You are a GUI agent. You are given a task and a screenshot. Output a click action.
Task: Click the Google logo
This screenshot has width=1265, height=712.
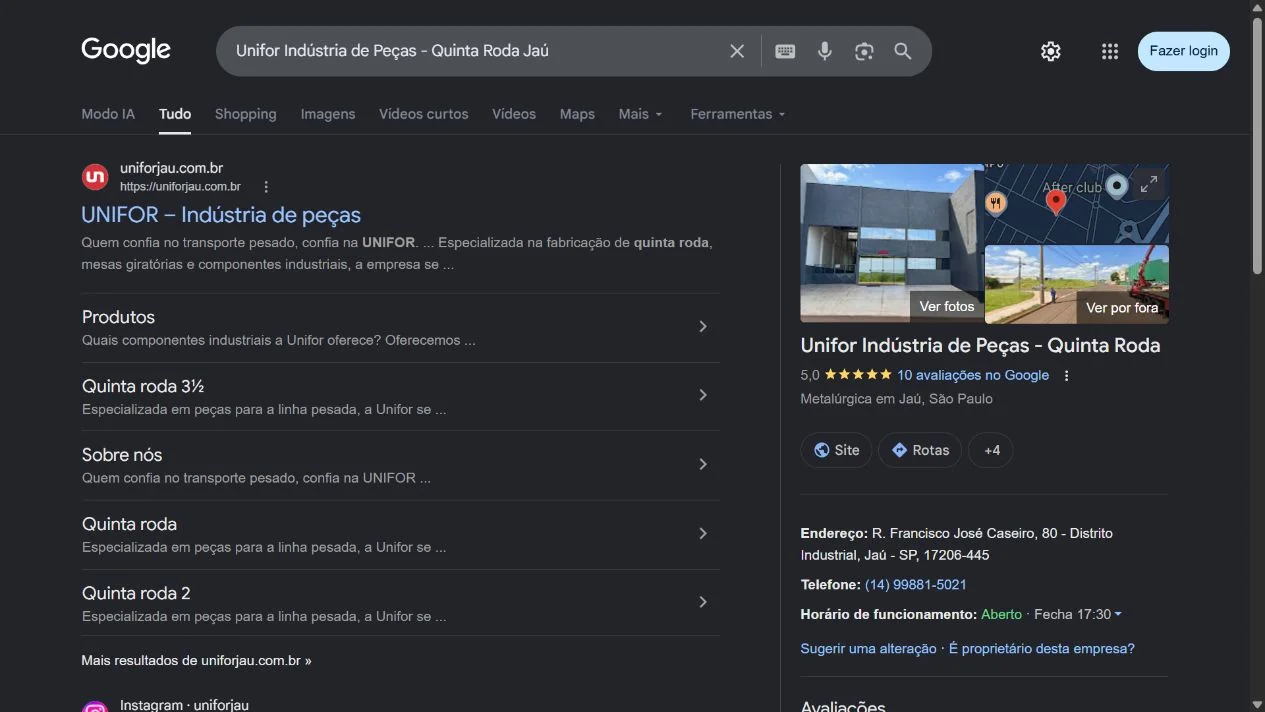pos(126,50)
